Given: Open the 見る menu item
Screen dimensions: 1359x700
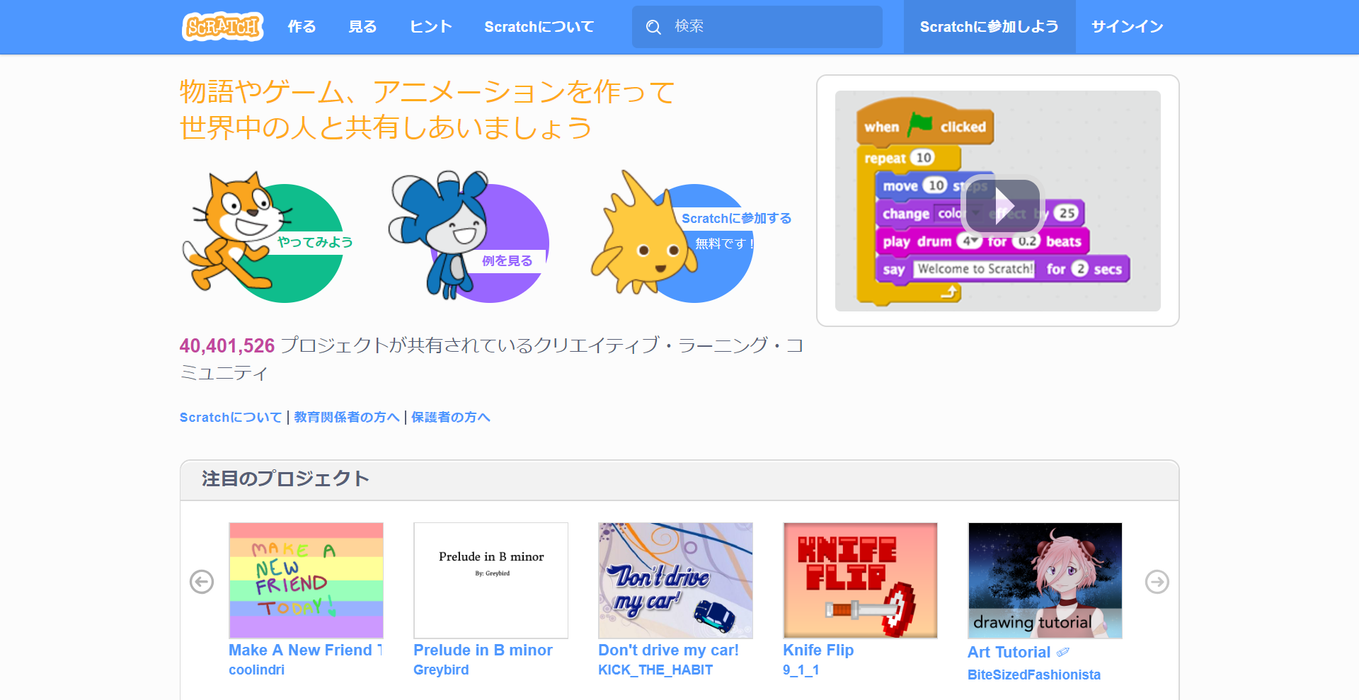Looking at the screenshot, I should coord(362,27).
